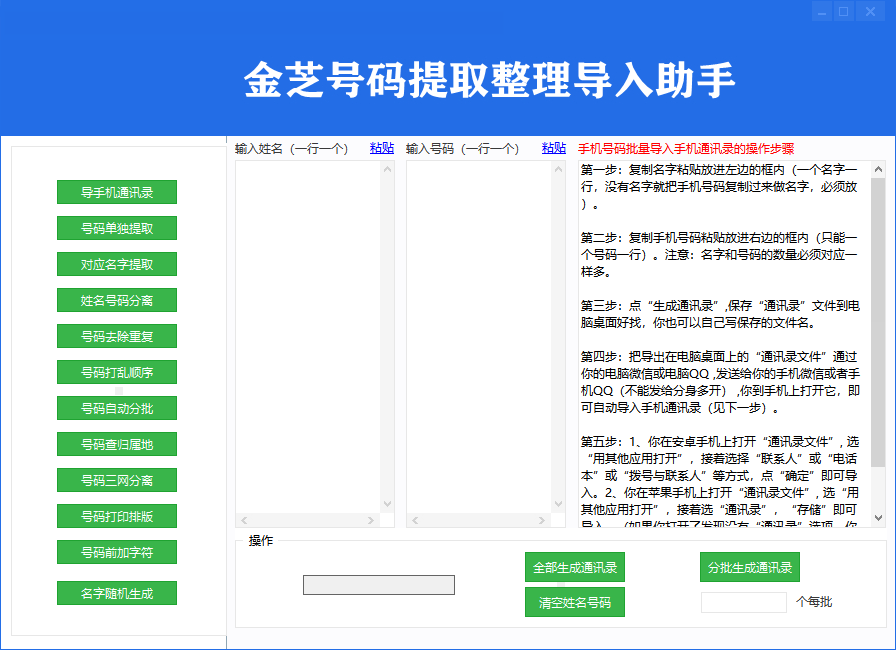Click the 号码自动分批 button

[x=116, y=408]
